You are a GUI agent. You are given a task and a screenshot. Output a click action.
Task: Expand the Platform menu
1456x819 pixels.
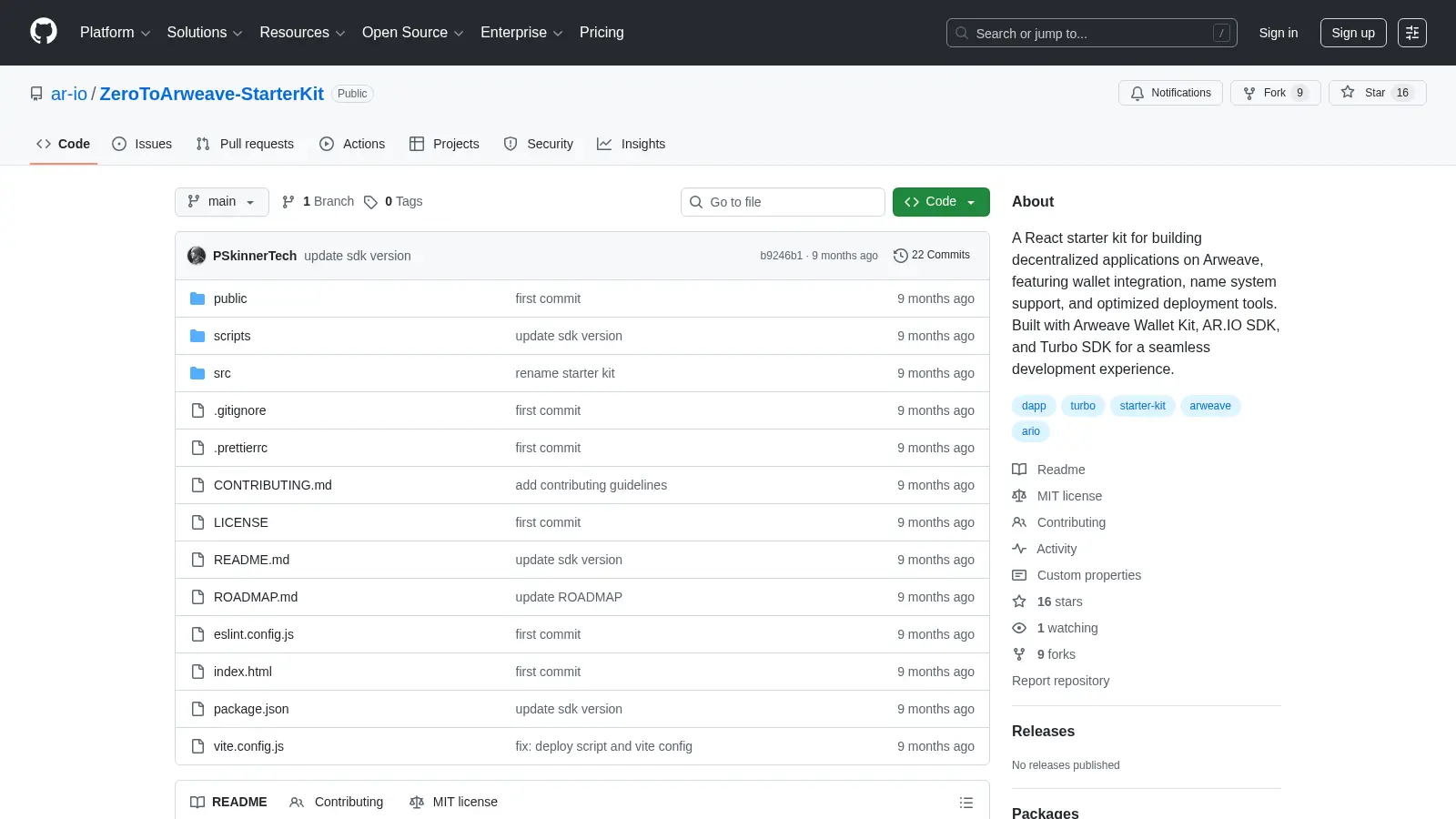pos(115,33)
